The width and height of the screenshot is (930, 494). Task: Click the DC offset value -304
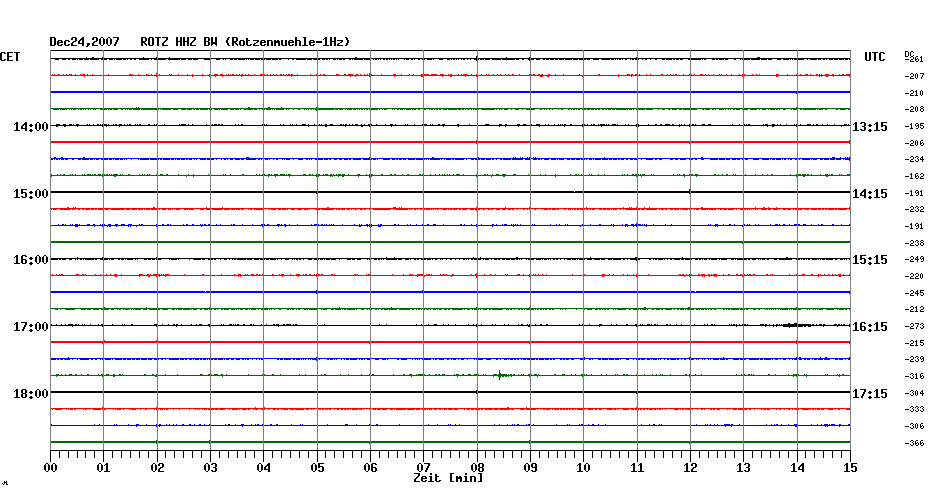(x=914, y=393)
